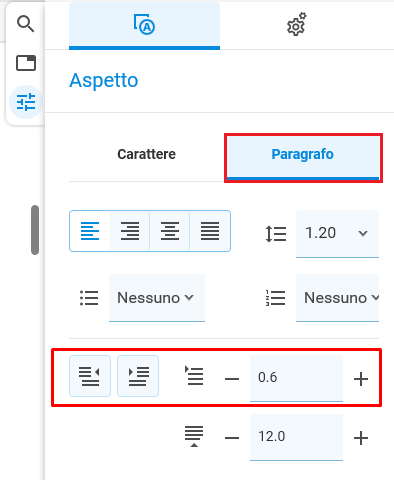The image size is (394, 480).
Task: Expand the numbered list Nessuno dropdown
Action: pyautogui.click(x=337, y=298)
